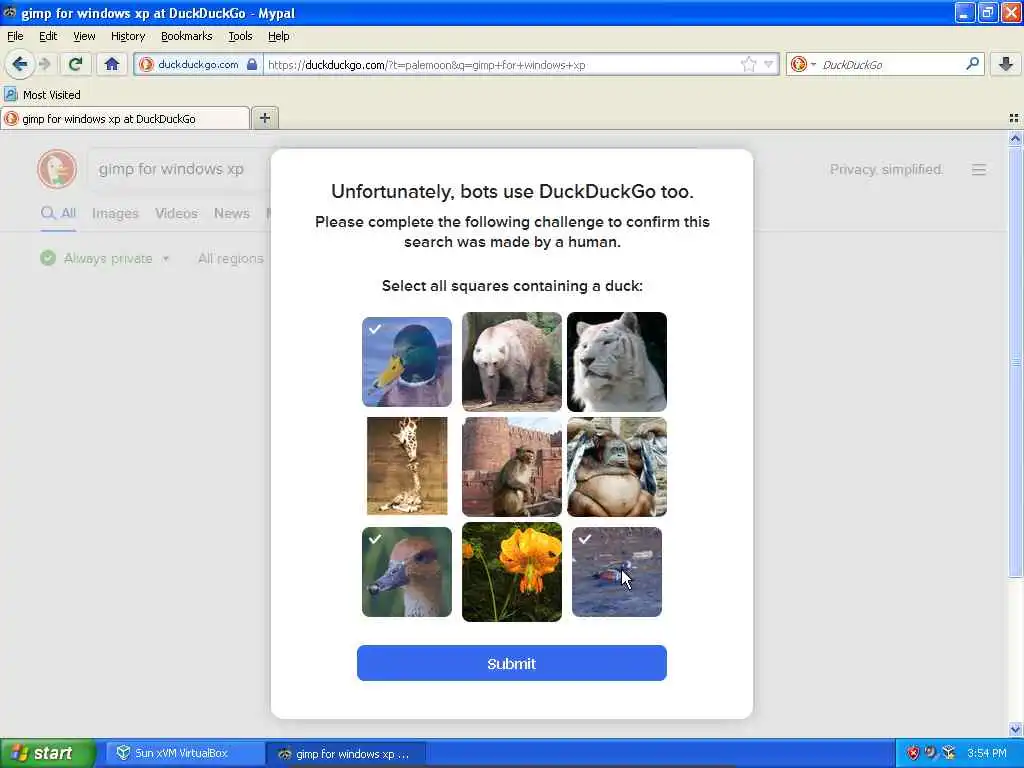Click the URL address field
Viewport: 1024px width, 768px height.
click(502, 65)
